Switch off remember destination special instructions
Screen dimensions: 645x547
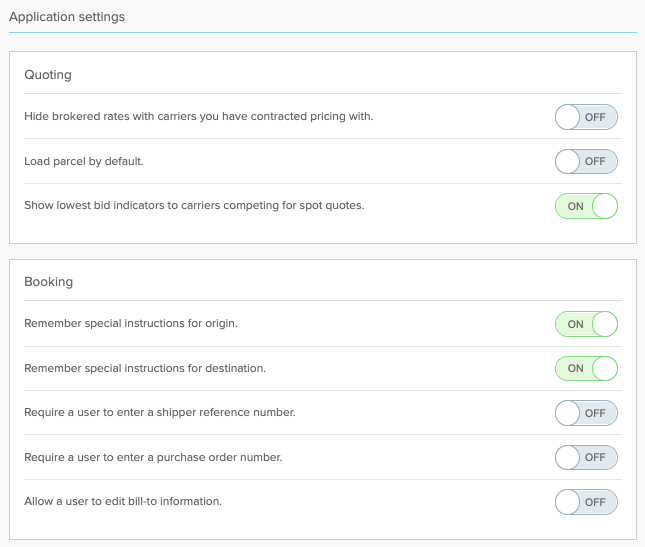tap(586, 369)
